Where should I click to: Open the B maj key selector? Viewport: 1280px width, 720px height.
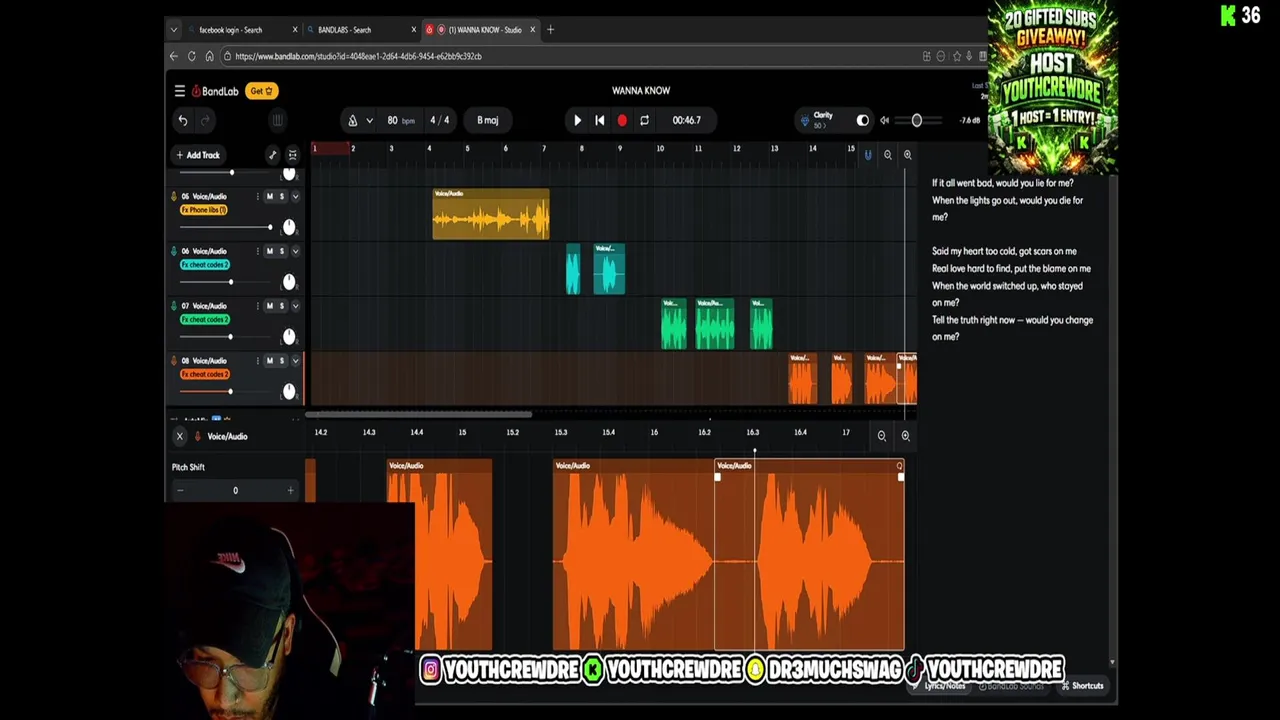488,120
